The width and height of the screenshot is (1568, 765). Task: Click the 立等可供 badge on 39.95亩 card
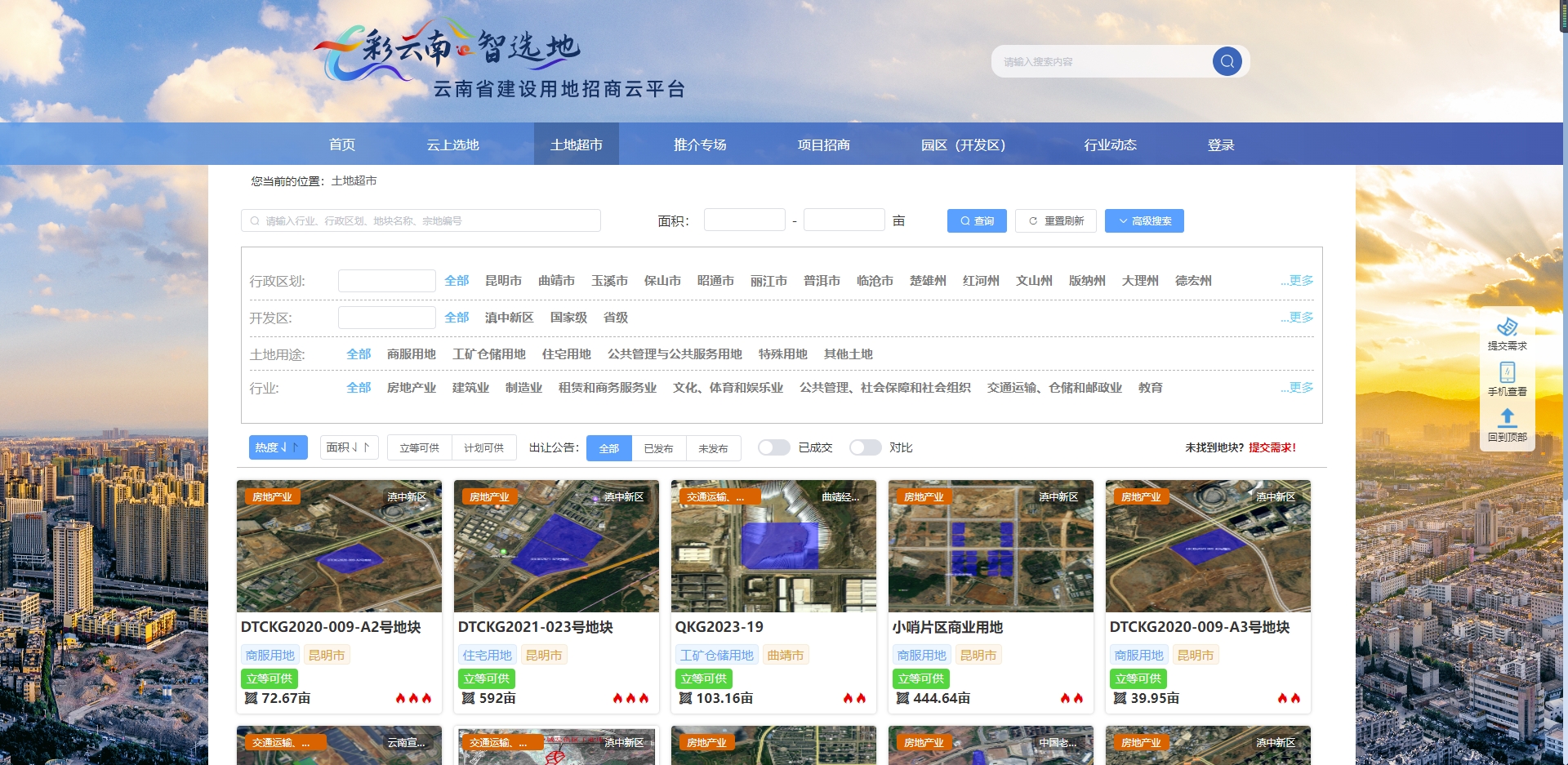1139,678
